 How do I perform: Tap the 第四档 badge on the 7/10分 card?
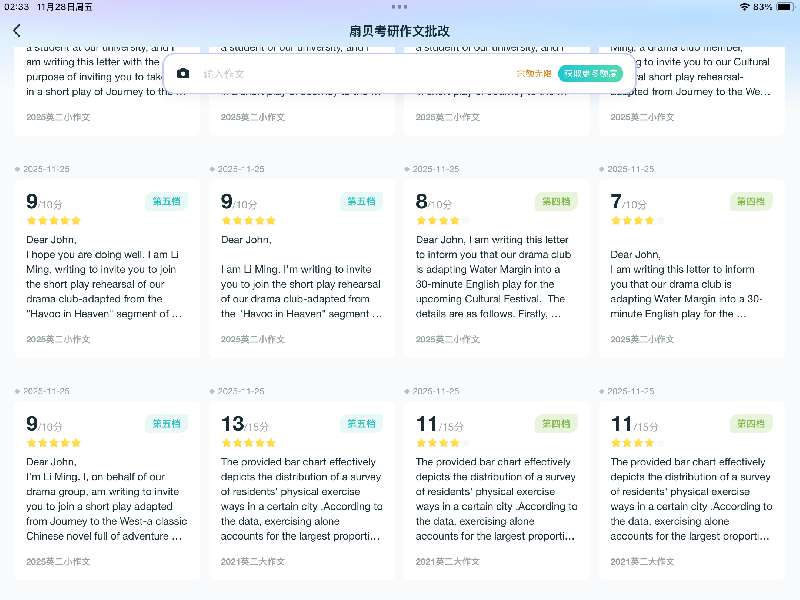pyautogui.click(x=751, y=201)
